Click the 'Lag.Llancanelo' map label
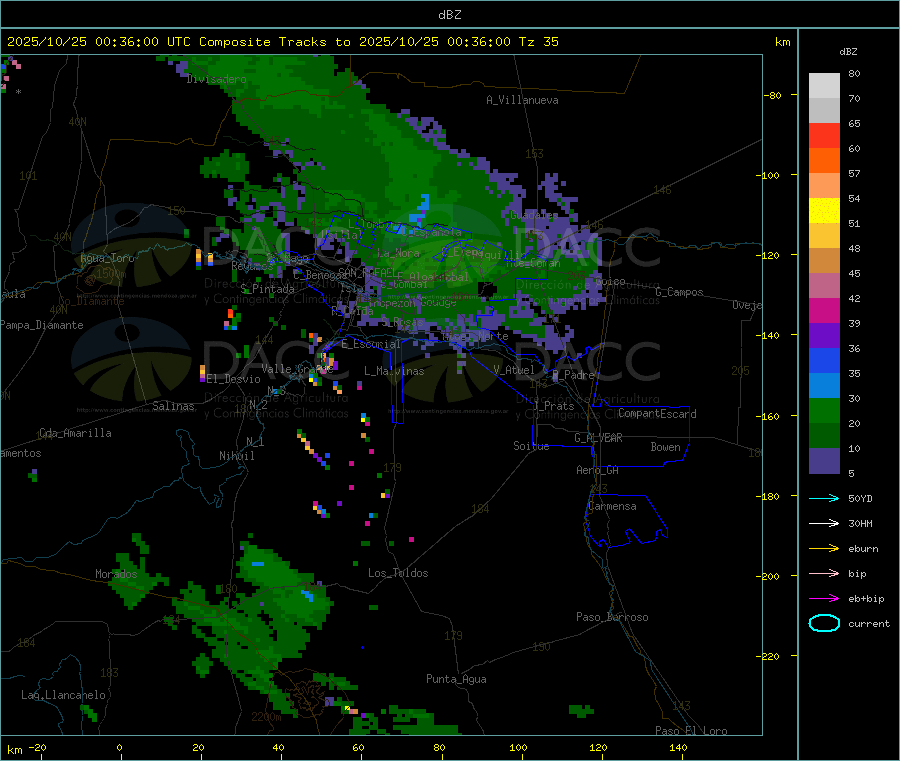Viewport: 900px width, 761px height. 64,695
